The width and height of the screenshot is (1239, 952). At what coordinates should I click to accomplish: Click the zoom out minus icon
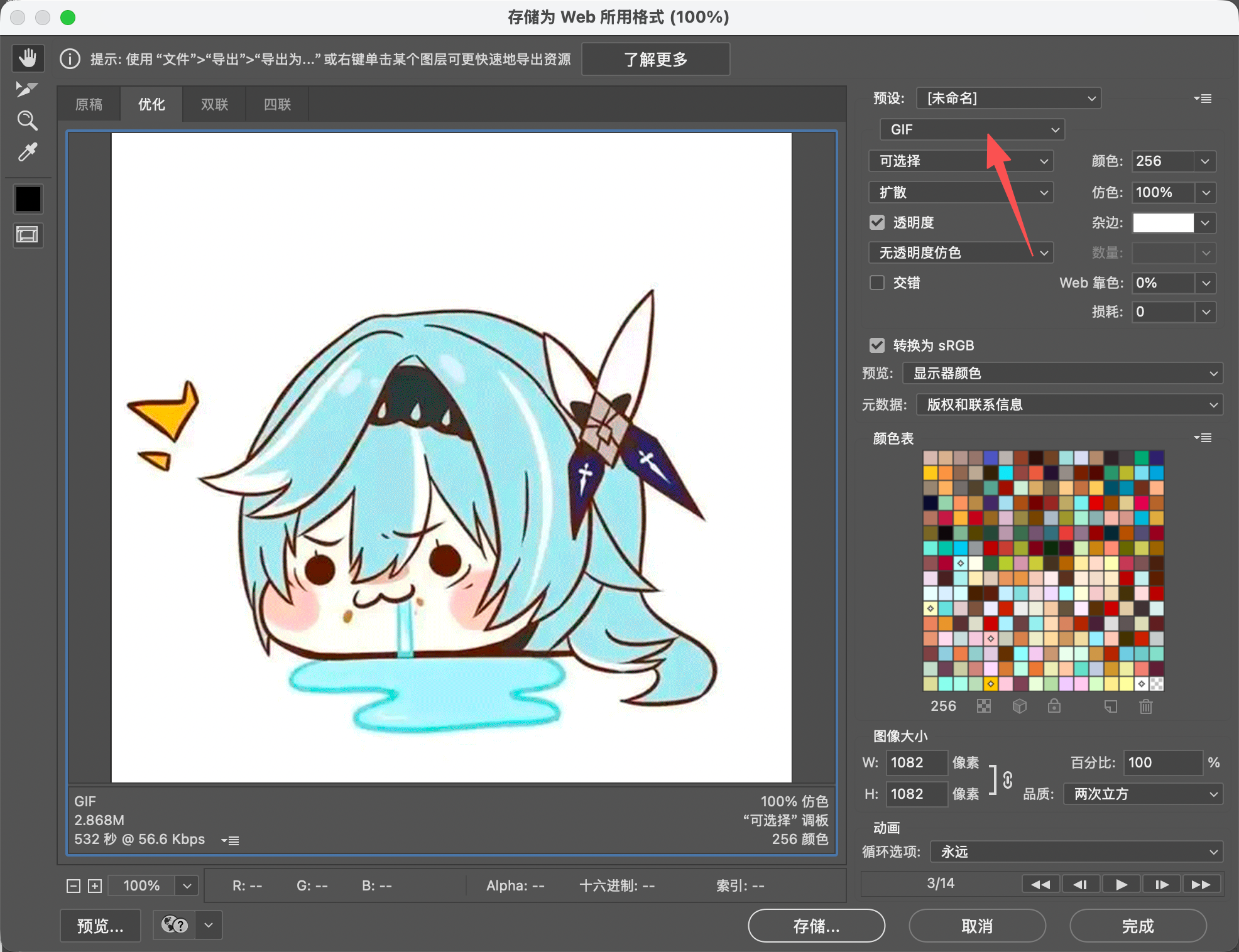tap(74, 886)
